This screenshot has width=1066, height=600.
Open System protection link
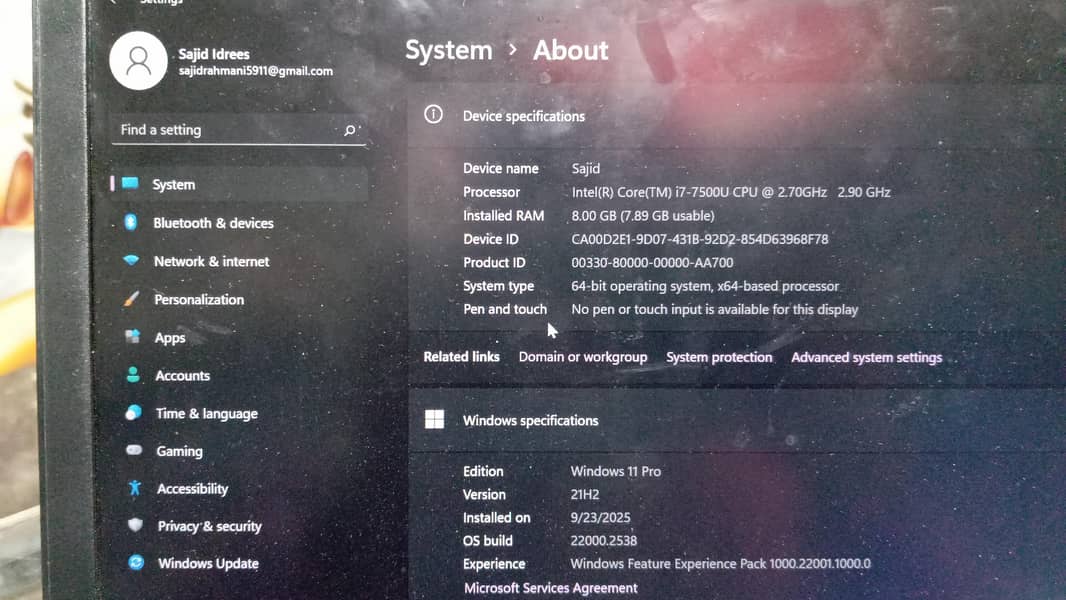[x=719, y=357]
